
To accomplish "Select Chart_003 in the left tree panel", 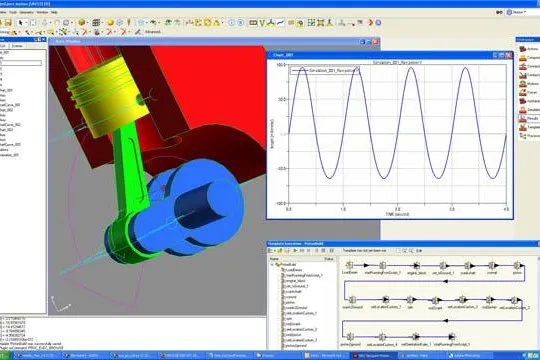I will (x=6, y=130).
